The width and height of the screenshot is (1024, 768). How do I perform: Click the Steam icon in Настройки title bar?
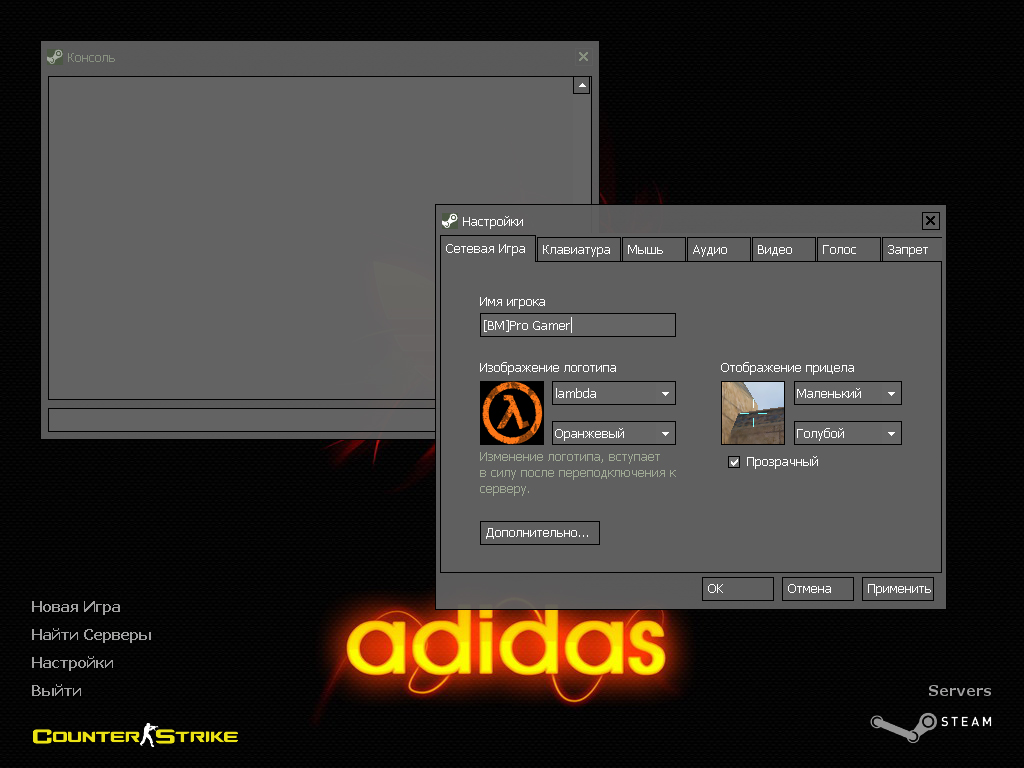click(449, 221)
